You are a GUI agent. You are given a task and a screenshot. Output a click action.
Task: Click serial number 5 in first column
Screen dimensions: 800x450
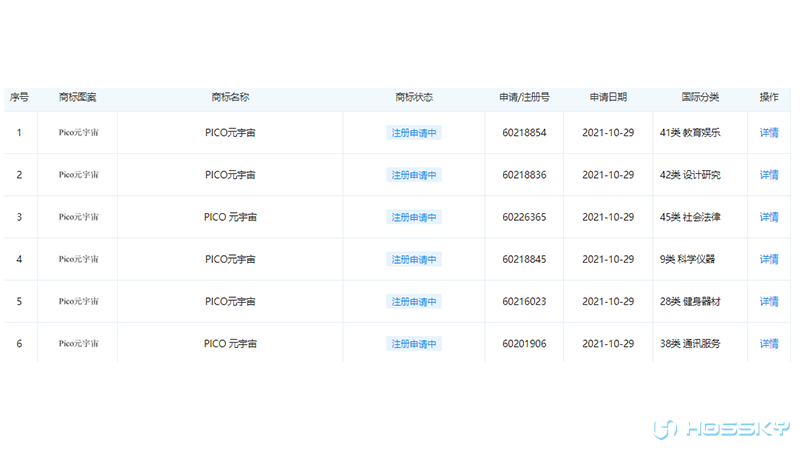(x=19, y=302)
